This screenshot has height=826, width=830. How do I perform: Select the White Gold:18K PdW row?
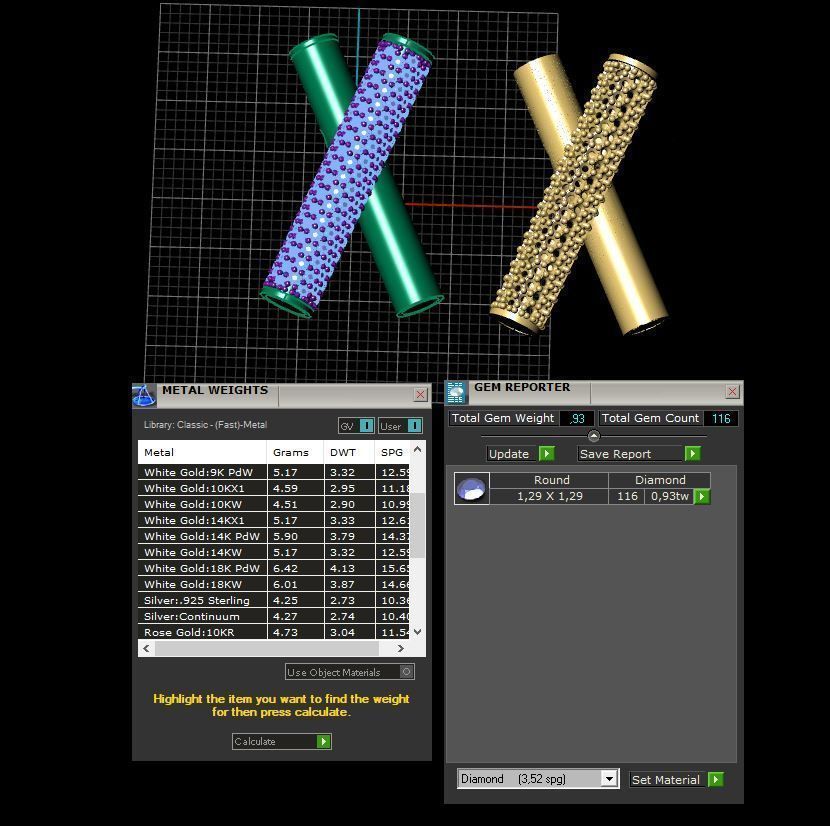pyautogui.click(x=274, y=568)
